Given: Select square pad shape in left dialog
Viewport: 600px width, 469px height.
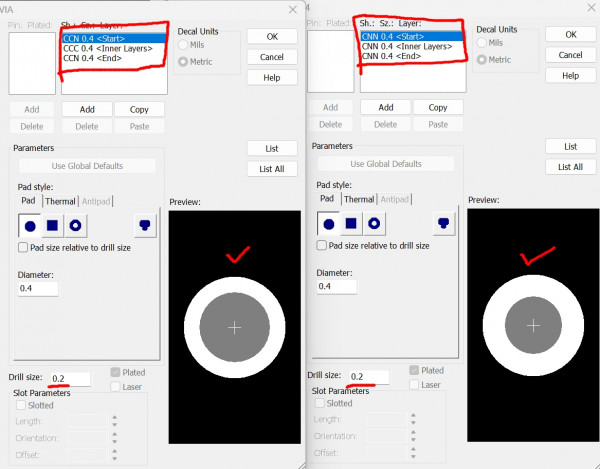Looking at the screenshot, I should pyautogui.click(x=53, y=224).
